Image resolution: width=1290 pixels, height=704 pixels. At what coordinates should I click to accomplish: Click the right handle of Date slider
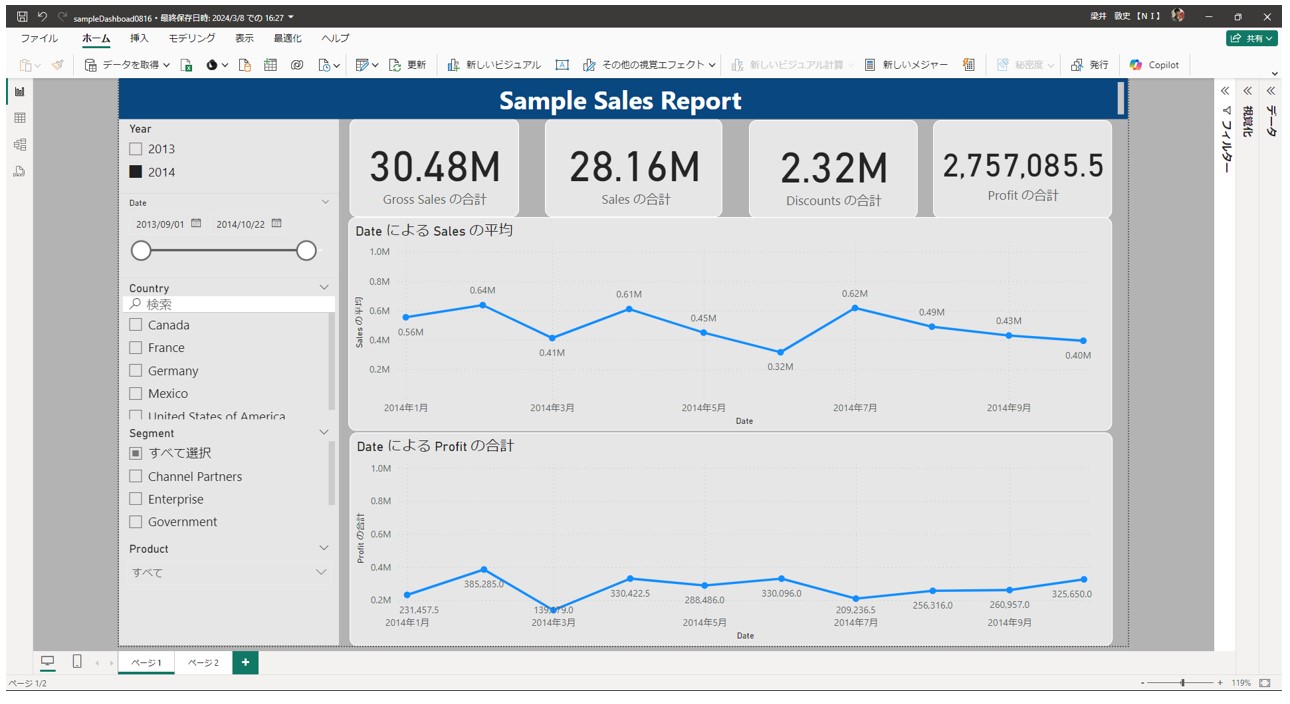pyautogui.click(x=307, y=250)
